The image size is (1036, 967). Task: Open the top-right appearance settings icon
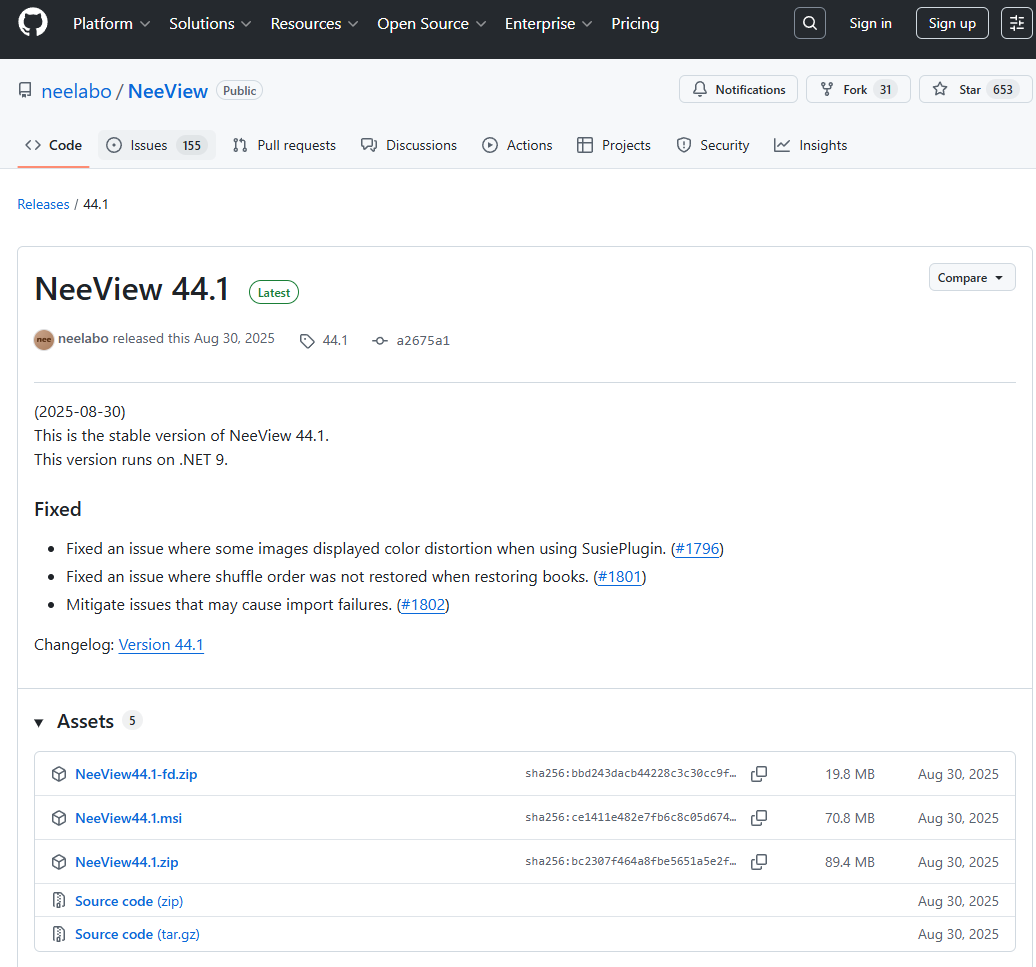[x=1017, y=23]
